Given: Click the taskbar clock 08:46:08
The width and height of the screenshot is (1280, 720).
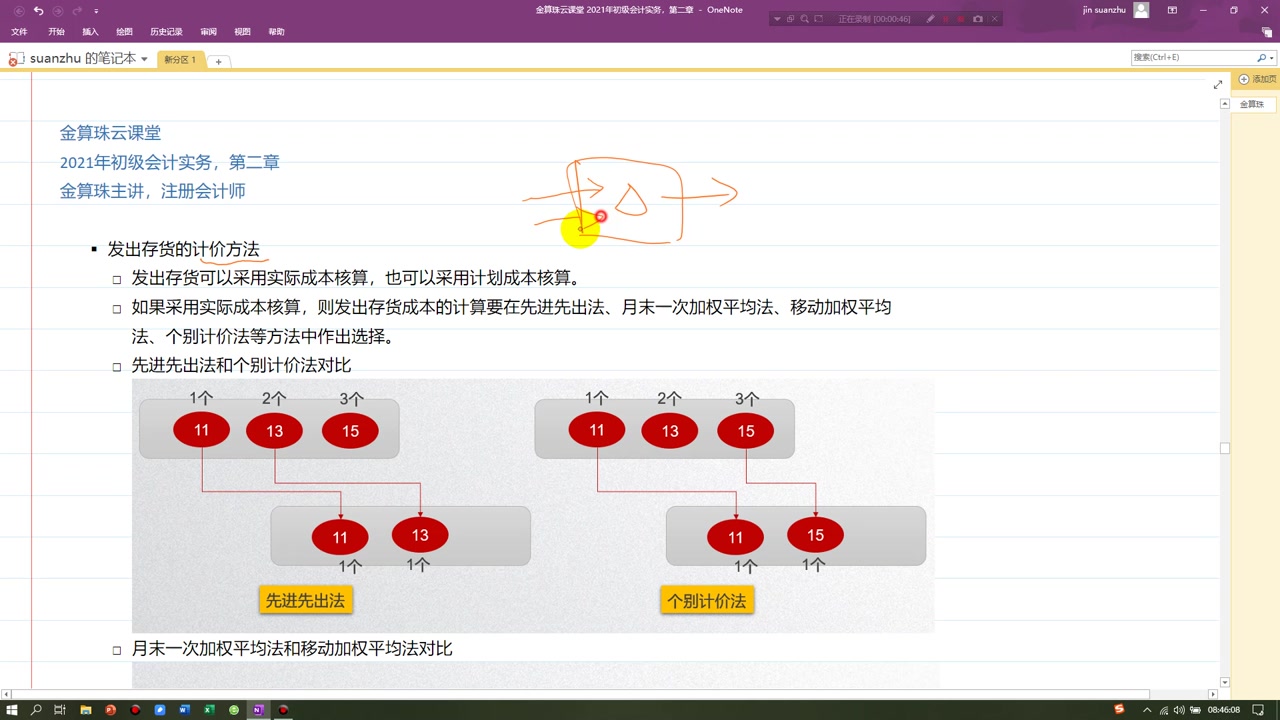Looking at the screenshot, I should coord(1223,710).
